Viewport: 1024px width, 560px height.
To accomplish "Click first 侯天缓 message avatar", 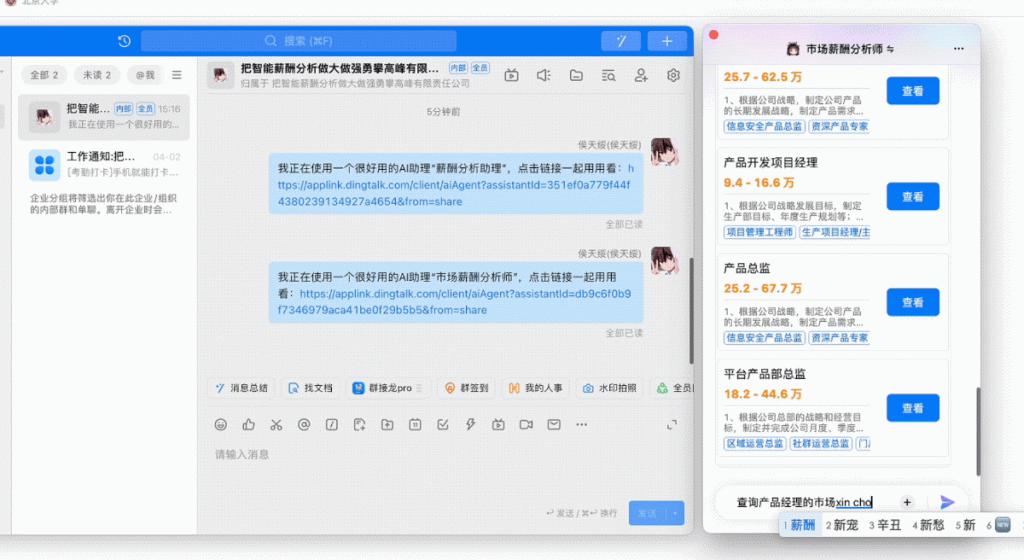I will pyautogui.click(x=664, y=152).
